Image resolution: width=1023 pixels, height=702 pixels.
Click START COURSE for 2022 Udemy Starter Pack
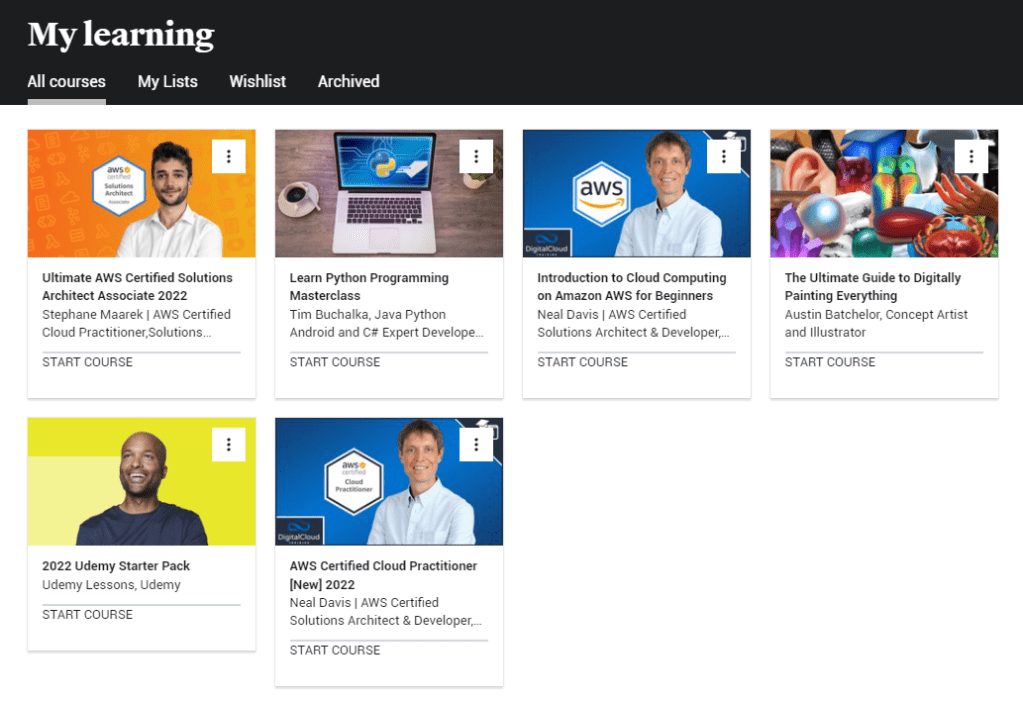tap(87, 614)
